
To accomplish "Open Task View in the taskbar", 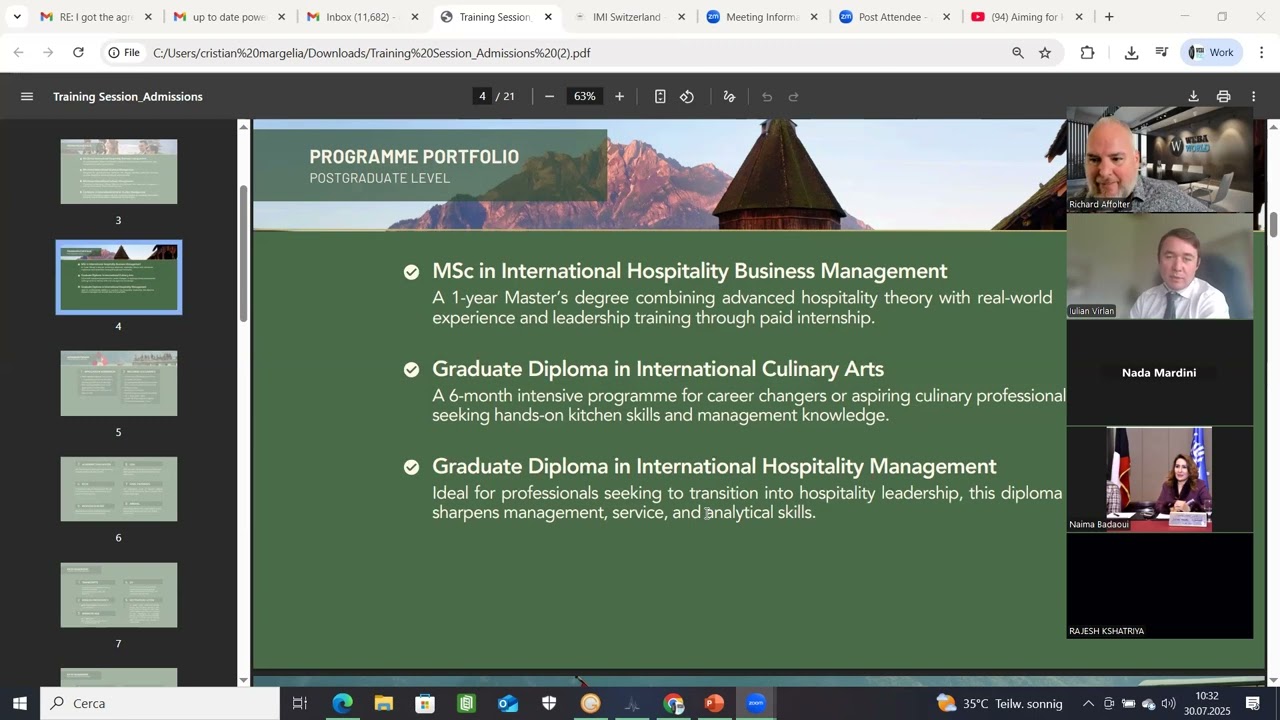I will (x=299, y=703).
